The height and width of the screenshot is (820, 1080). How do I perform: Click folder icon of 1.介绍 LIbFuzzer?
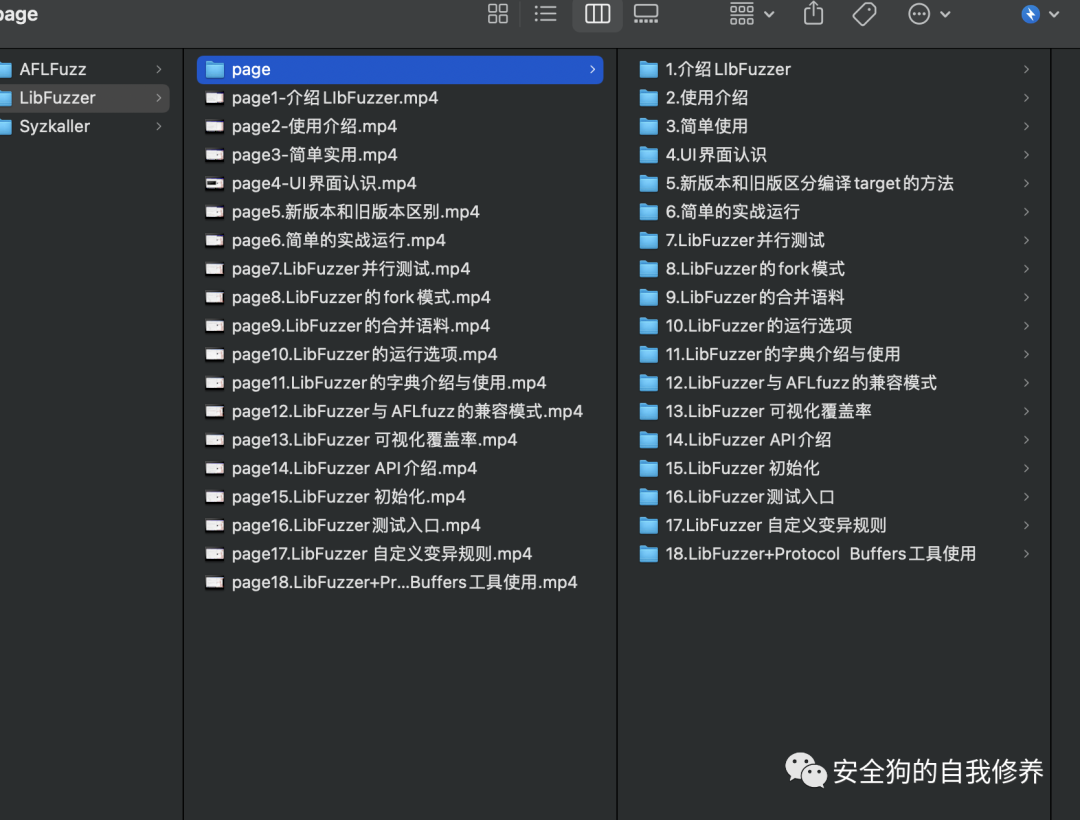(649, 70)
